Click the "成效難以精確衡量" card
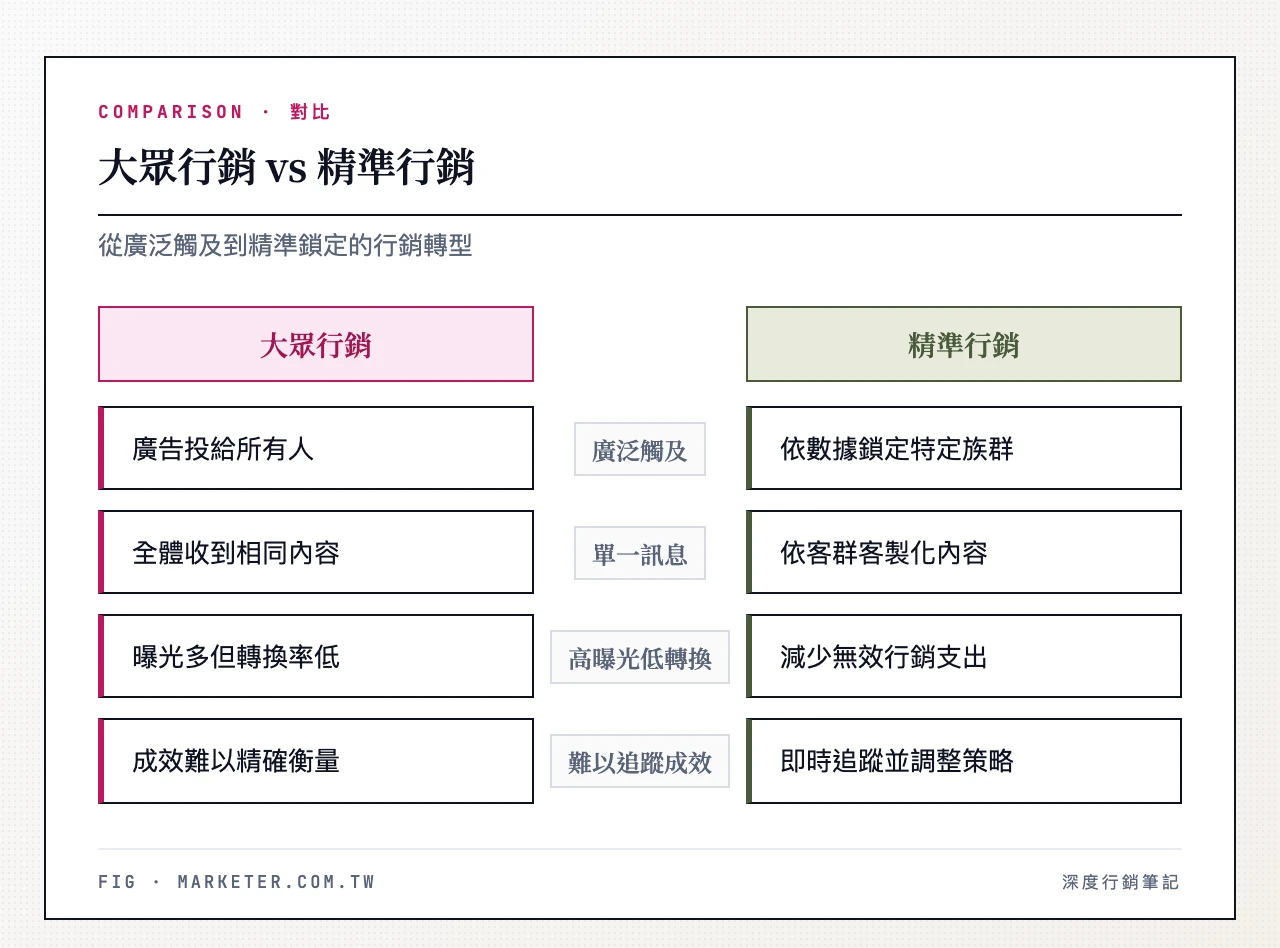The width and height of the screenshot is (1280, 948). point(316,761)
